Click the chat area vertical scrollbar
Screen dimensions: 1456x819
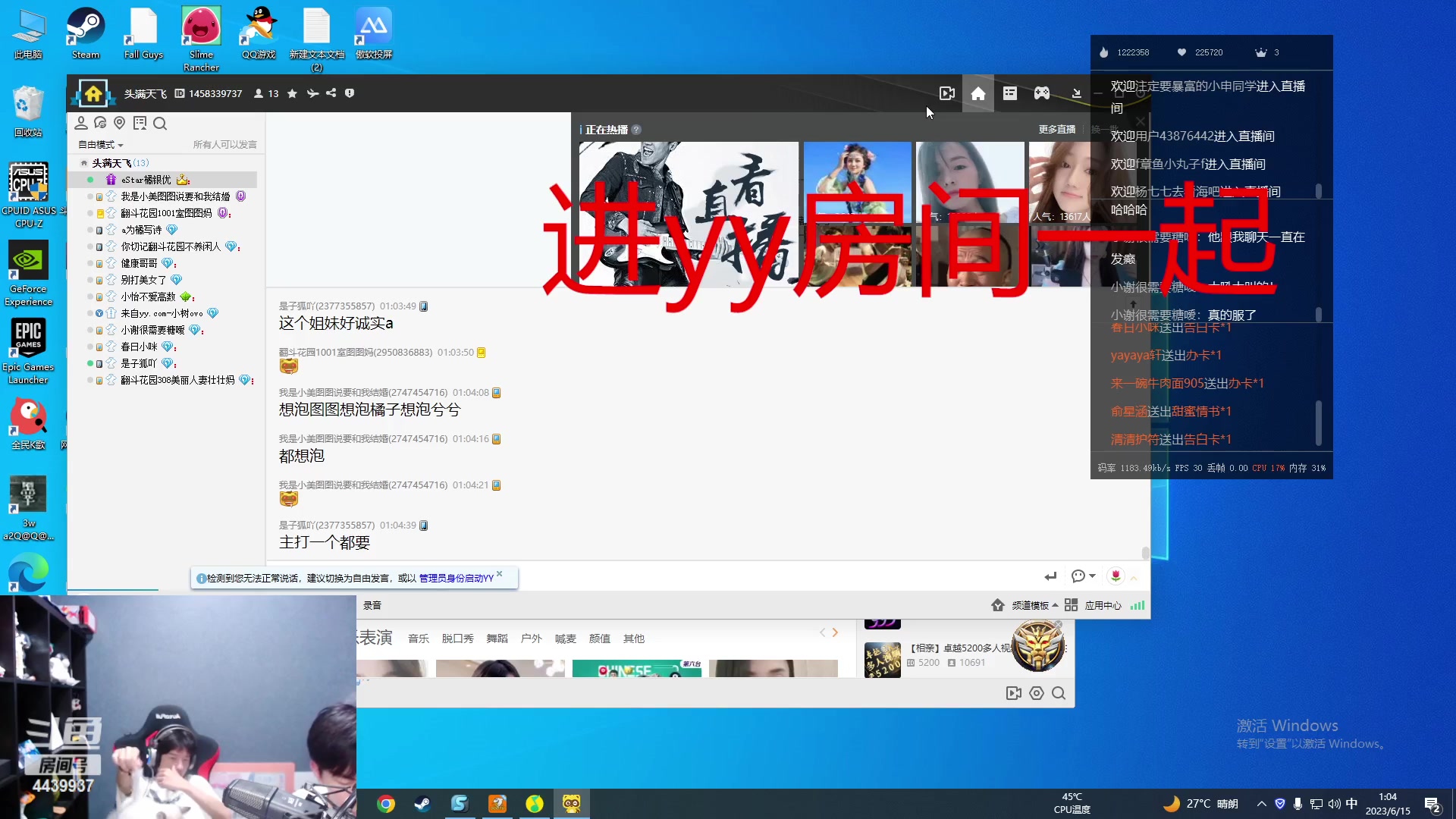[1145, 553]
